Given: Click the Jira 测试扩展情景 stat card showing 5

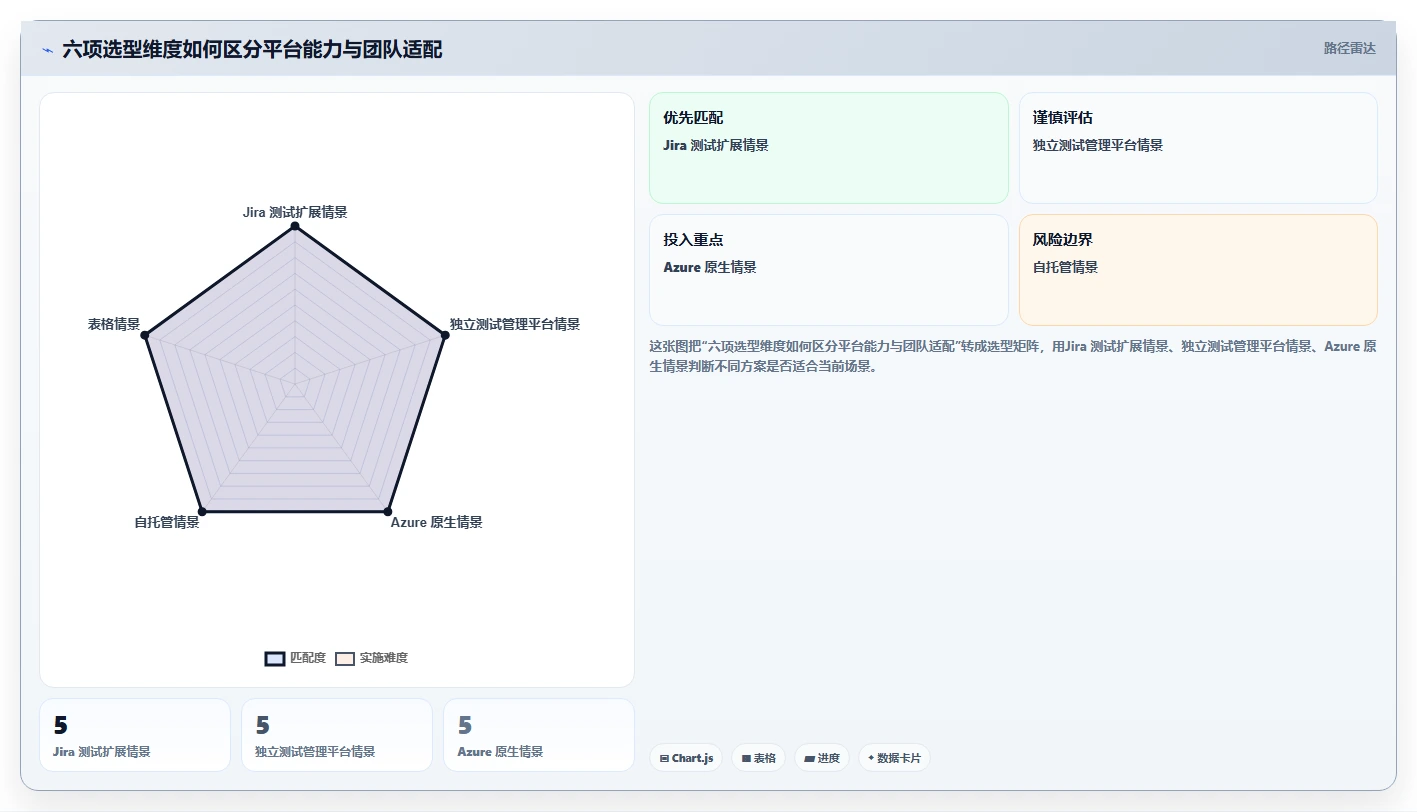Looking at the screenshot, I should tap(135, 735).
